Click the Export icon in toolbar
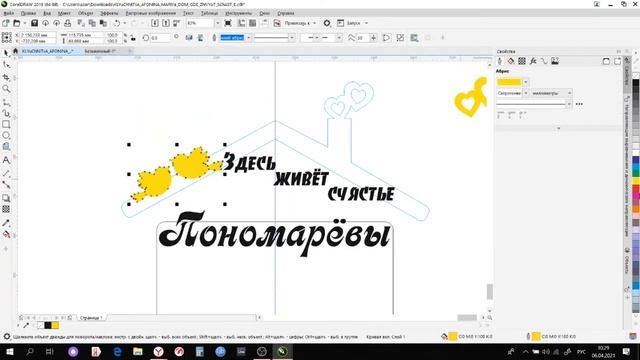Image resolution: width=640 pixels, height=360 pixels. point(166,23)
